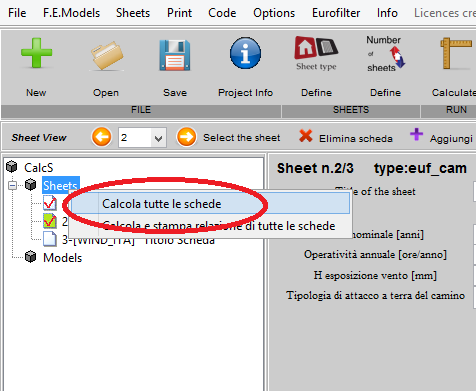
Task: Go to previous sheet with left arrow
Action: (x=101, y=137)
